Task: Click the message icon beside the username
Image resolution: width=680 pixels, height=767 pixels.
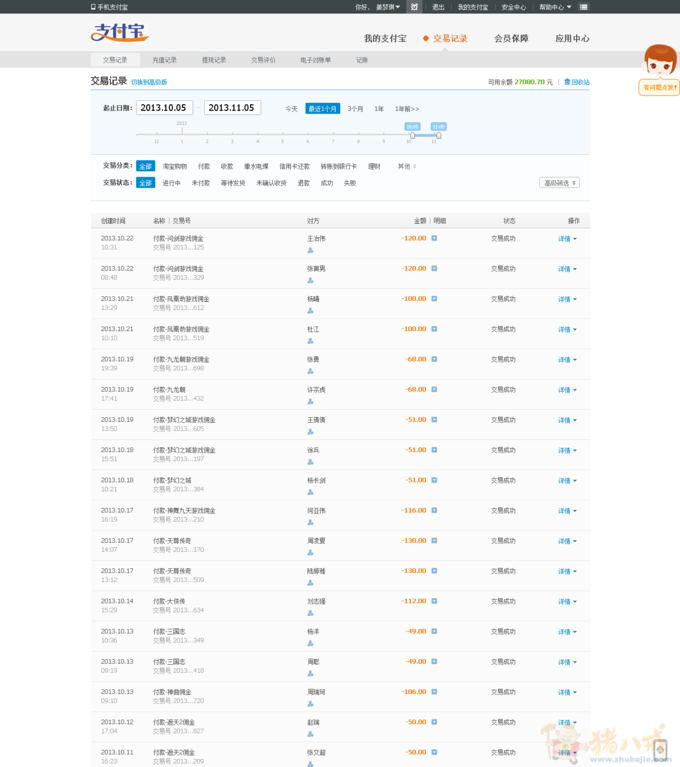Action: coord(414,7)
